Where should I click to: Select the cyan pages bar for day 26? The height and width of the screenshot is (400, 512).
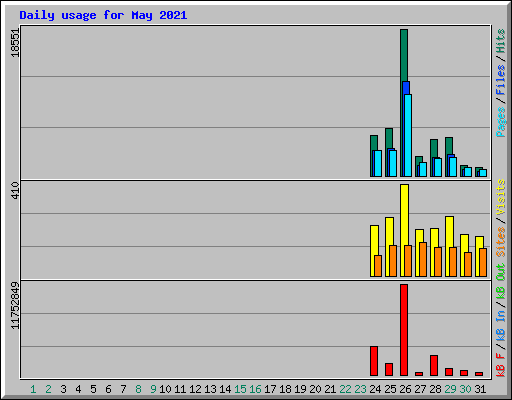(408, 135)
